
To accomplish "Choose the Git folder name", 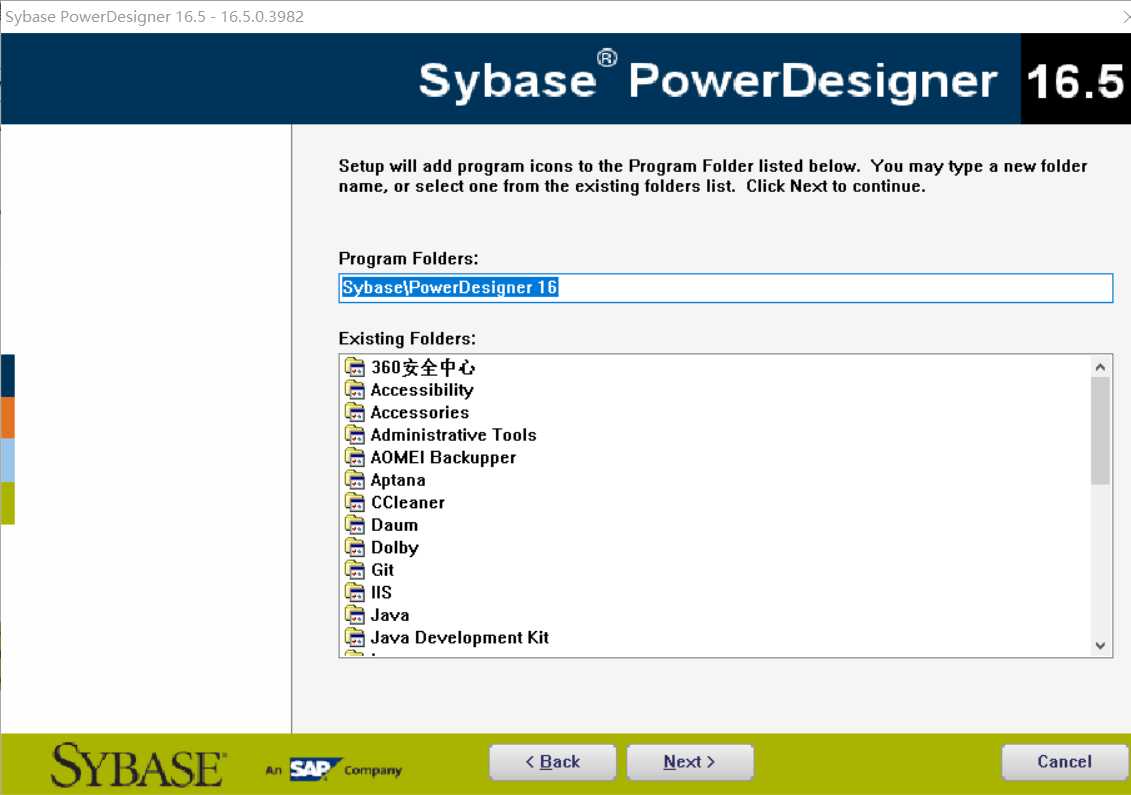I will click(x=383, y=570).
